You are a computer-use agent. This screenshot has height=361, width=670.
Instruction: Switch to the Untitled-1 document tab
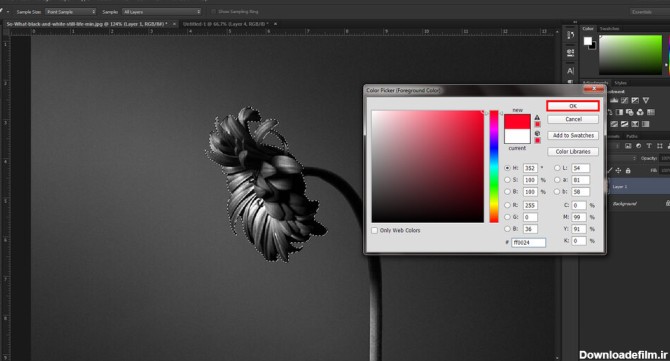[x=226, y=24]
